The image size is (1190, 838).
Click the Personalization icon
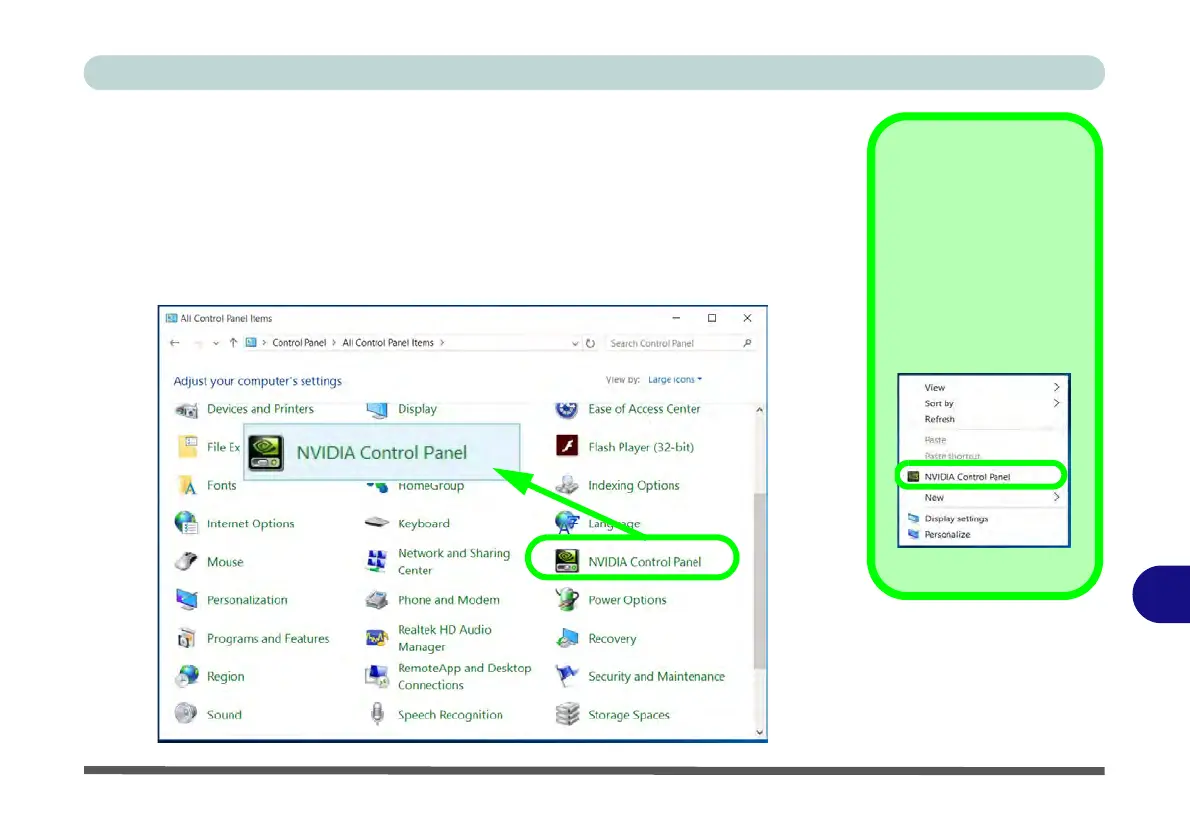coord(186,600)
